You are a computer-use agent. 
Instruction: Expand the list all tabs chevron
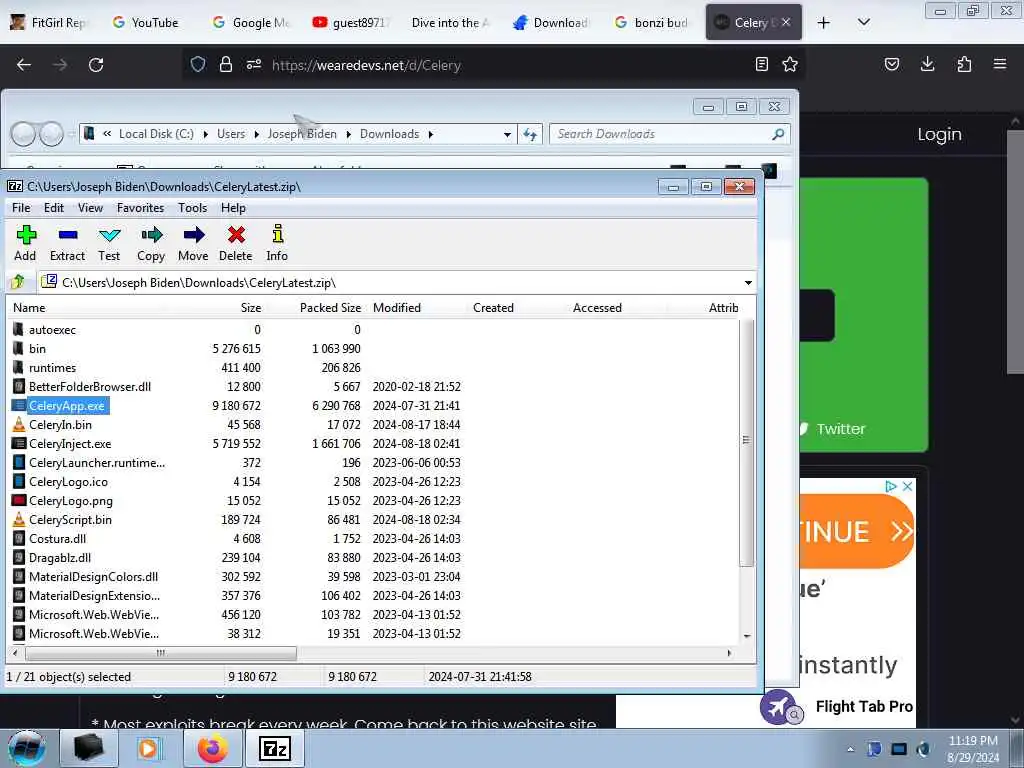[x=863, y=22]
